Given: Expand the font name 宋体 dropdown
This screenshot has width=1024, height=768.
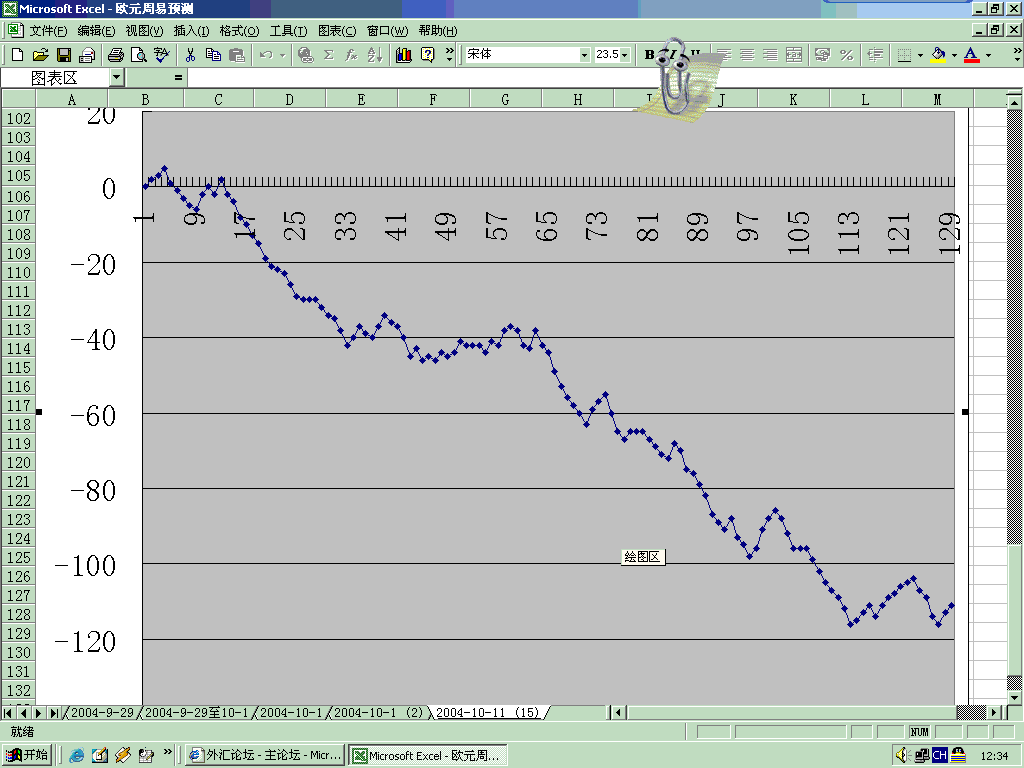Looking at the screenshot, I should coord(584,55).
